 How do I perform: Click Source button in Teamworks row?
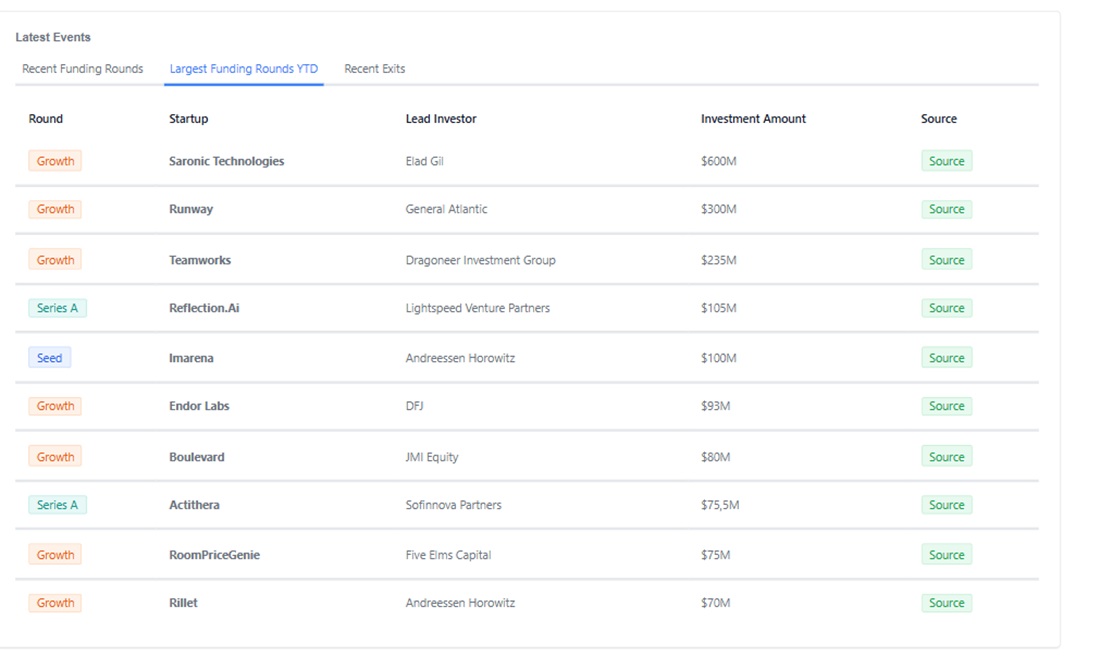click(x=946, y=260)
